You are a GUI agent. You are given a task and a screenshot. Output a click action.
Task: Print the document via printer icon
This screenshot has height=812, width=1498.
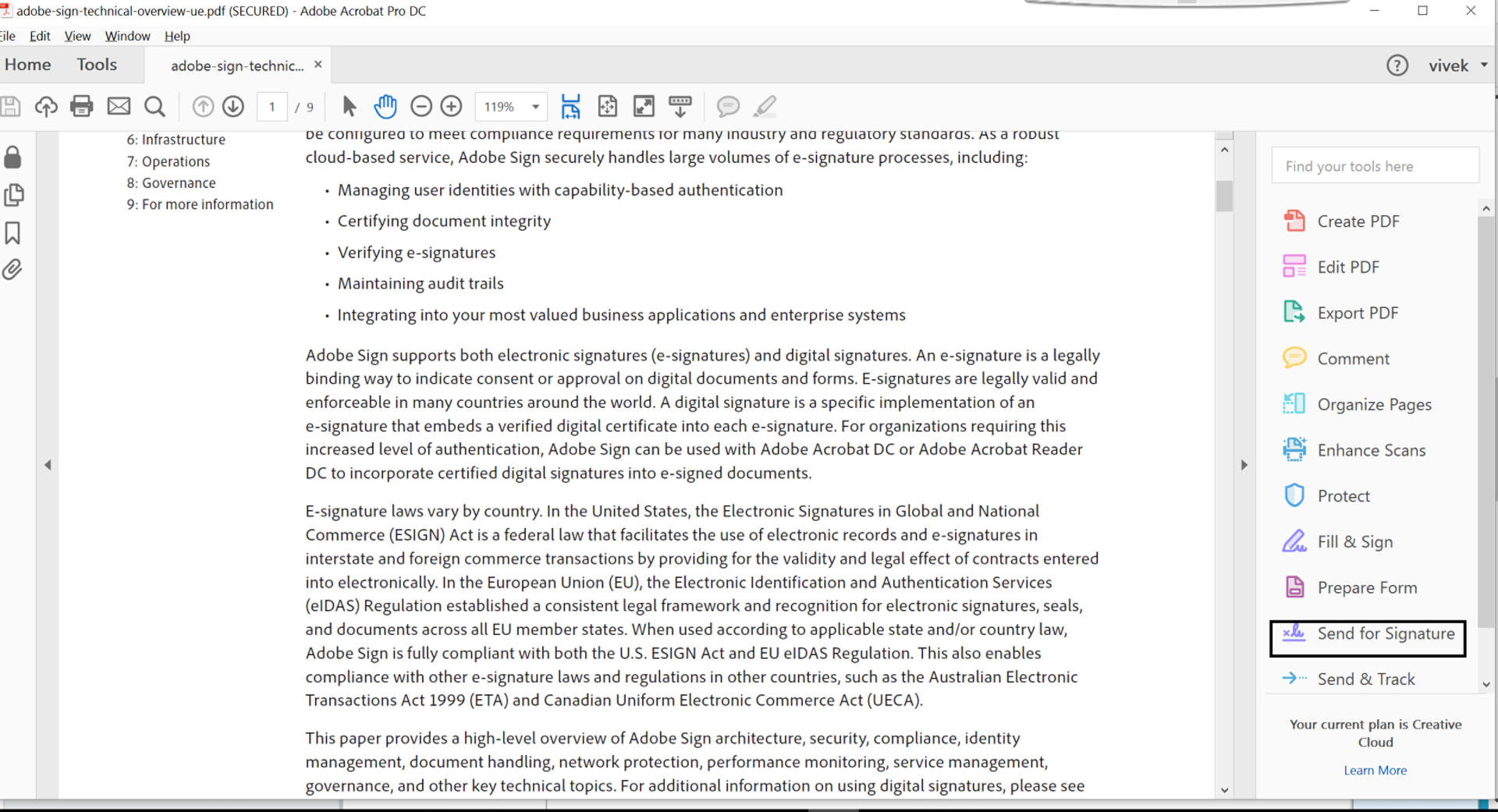pyautogui.click(x=82, y=106)
